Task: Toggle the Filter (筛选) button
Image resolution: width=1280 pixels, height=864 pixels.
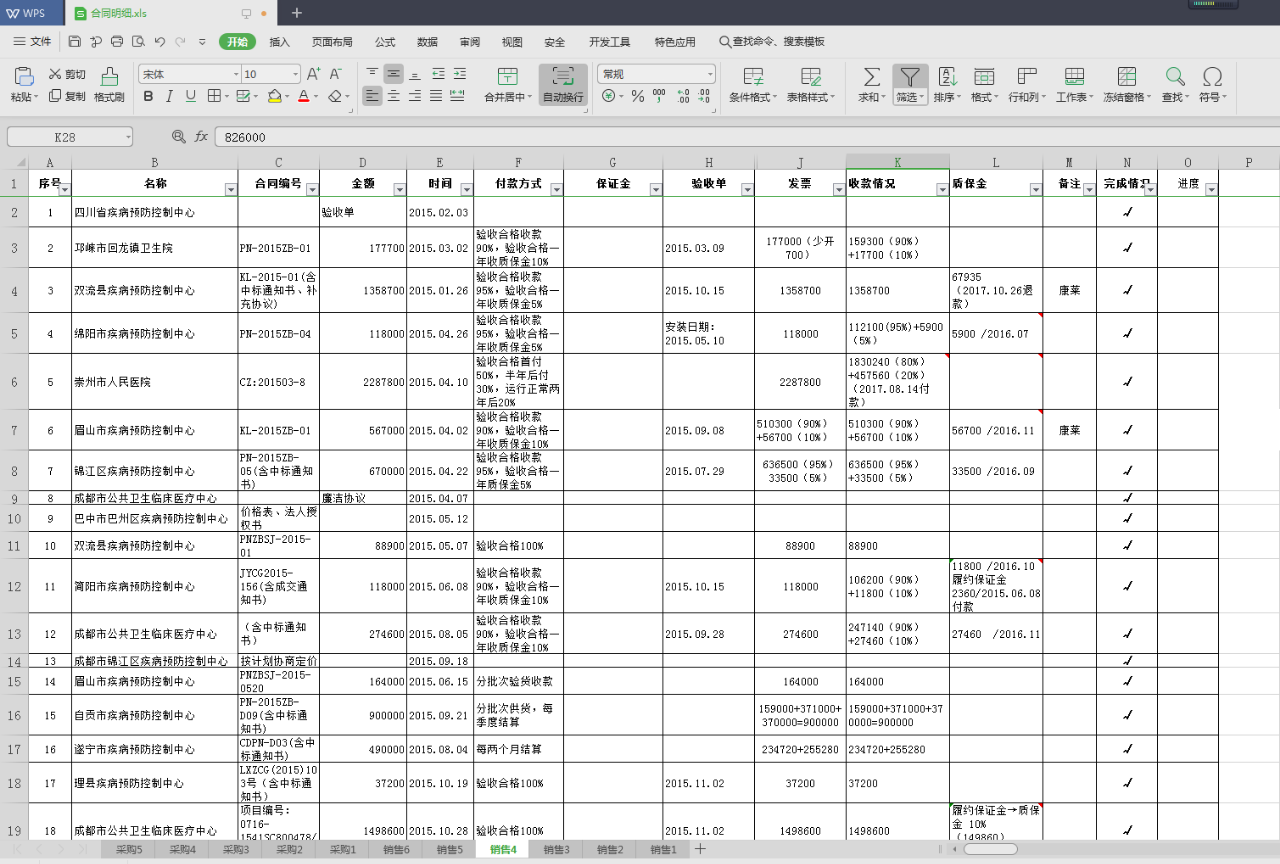Action: click(909, 77)
